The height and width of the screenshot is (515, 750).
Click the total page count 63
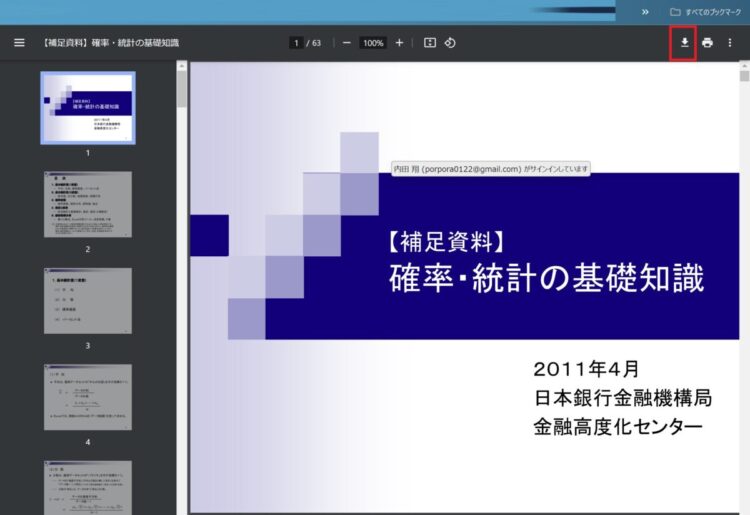coord(316,43)
